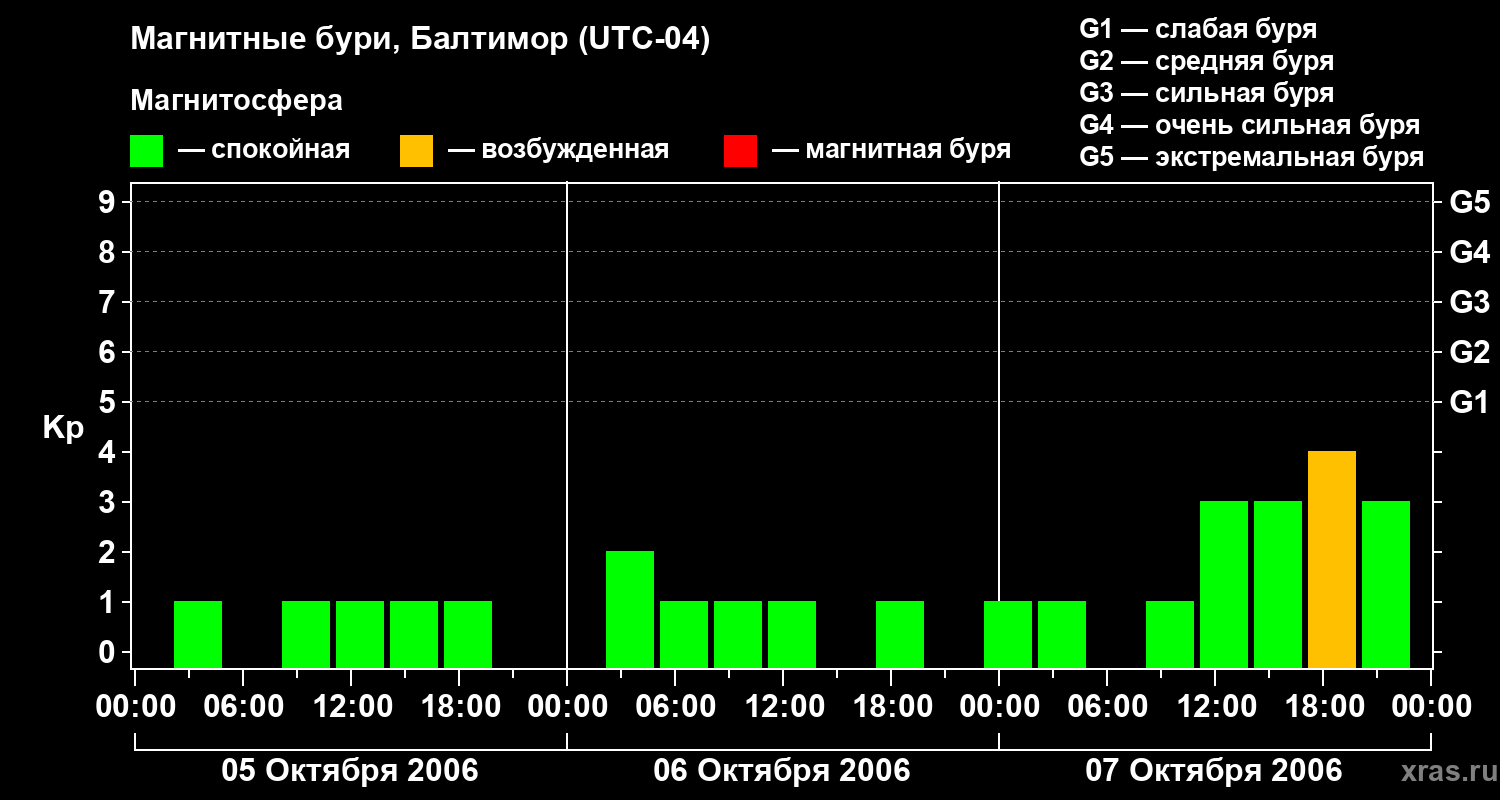Click the '12:00' time label for 06 October

pos(783,706)
